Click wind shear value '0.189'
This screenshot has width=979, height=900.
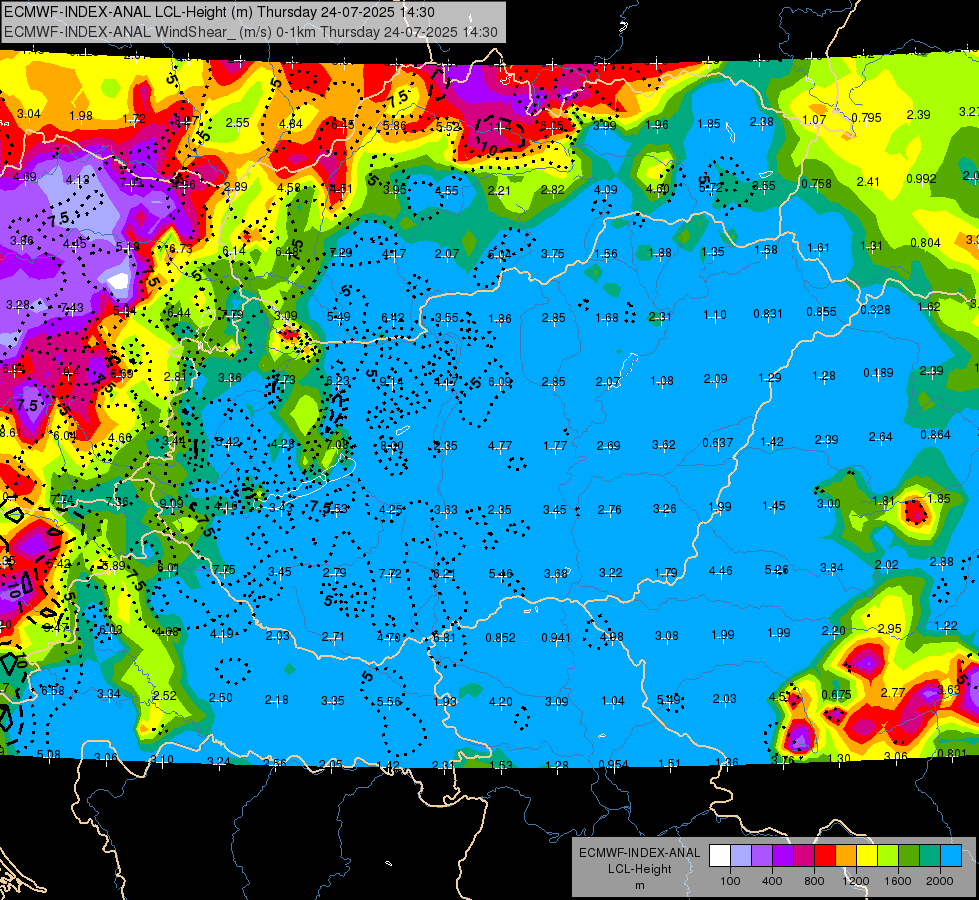pos(878,373)
